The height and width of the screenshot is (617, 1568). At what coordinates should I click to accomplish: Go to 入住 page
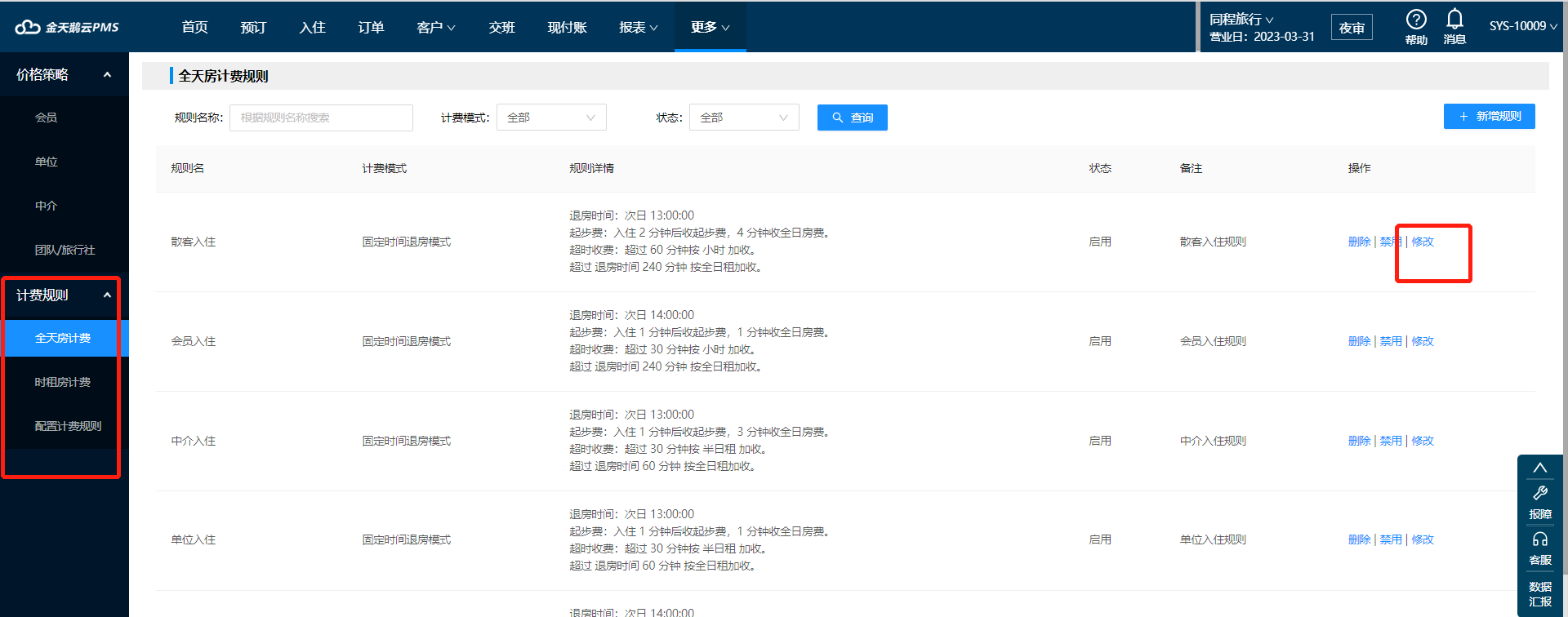pyautogui.click(x=312, y=27)
